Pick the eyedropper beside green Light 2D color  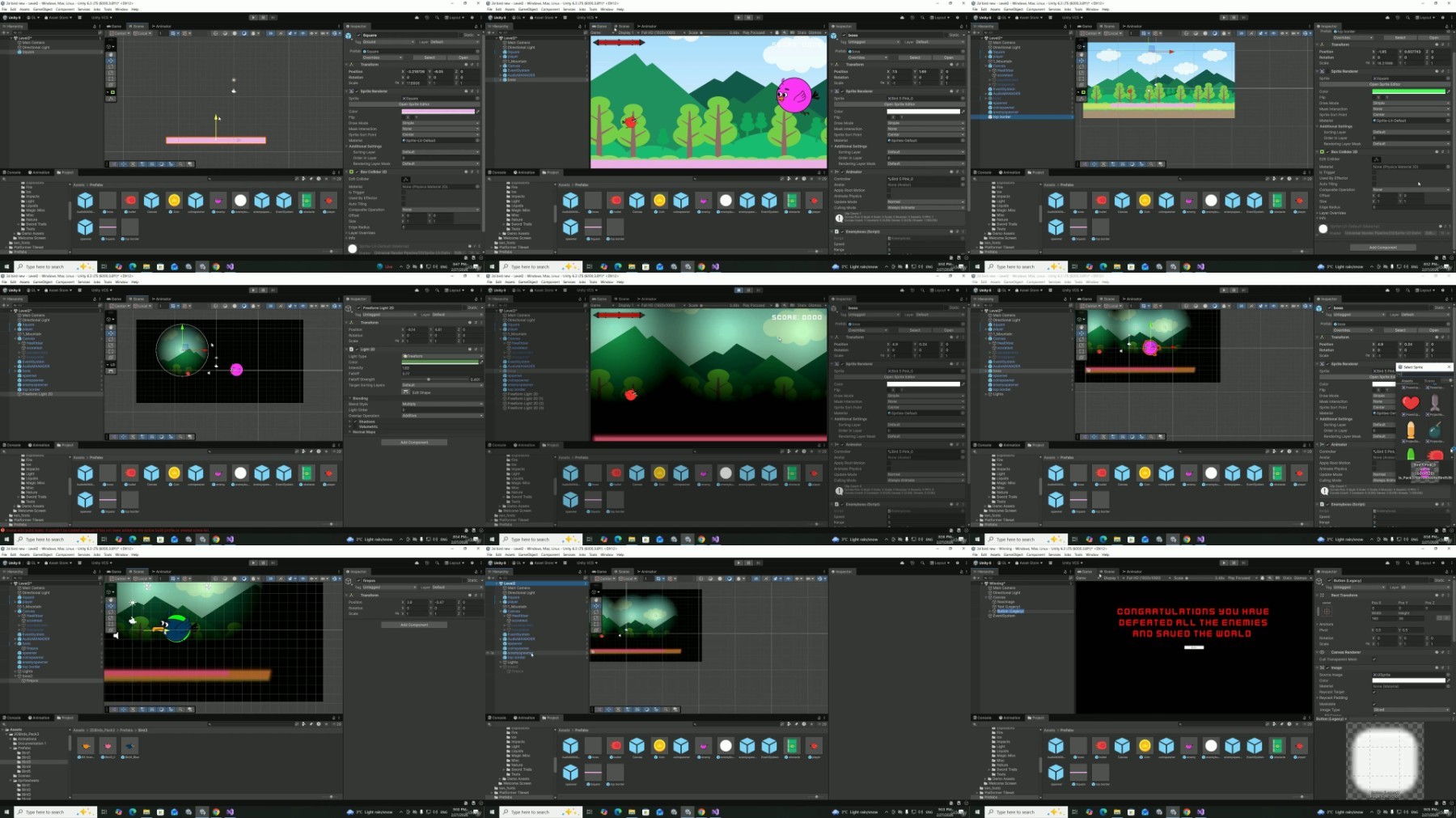coord(480,362)
